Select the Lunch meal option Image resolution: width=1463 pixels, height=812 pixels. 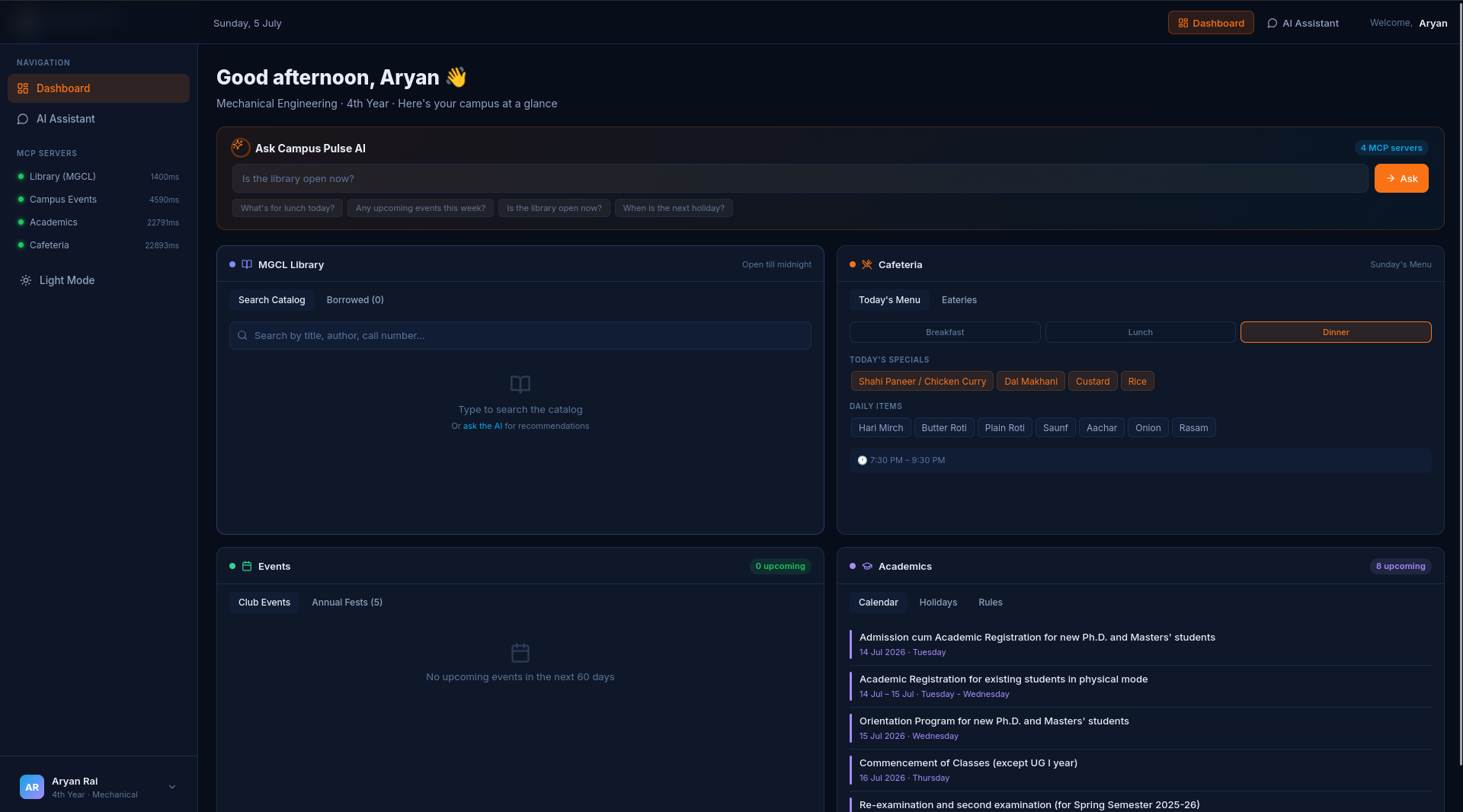point(1140,332)
